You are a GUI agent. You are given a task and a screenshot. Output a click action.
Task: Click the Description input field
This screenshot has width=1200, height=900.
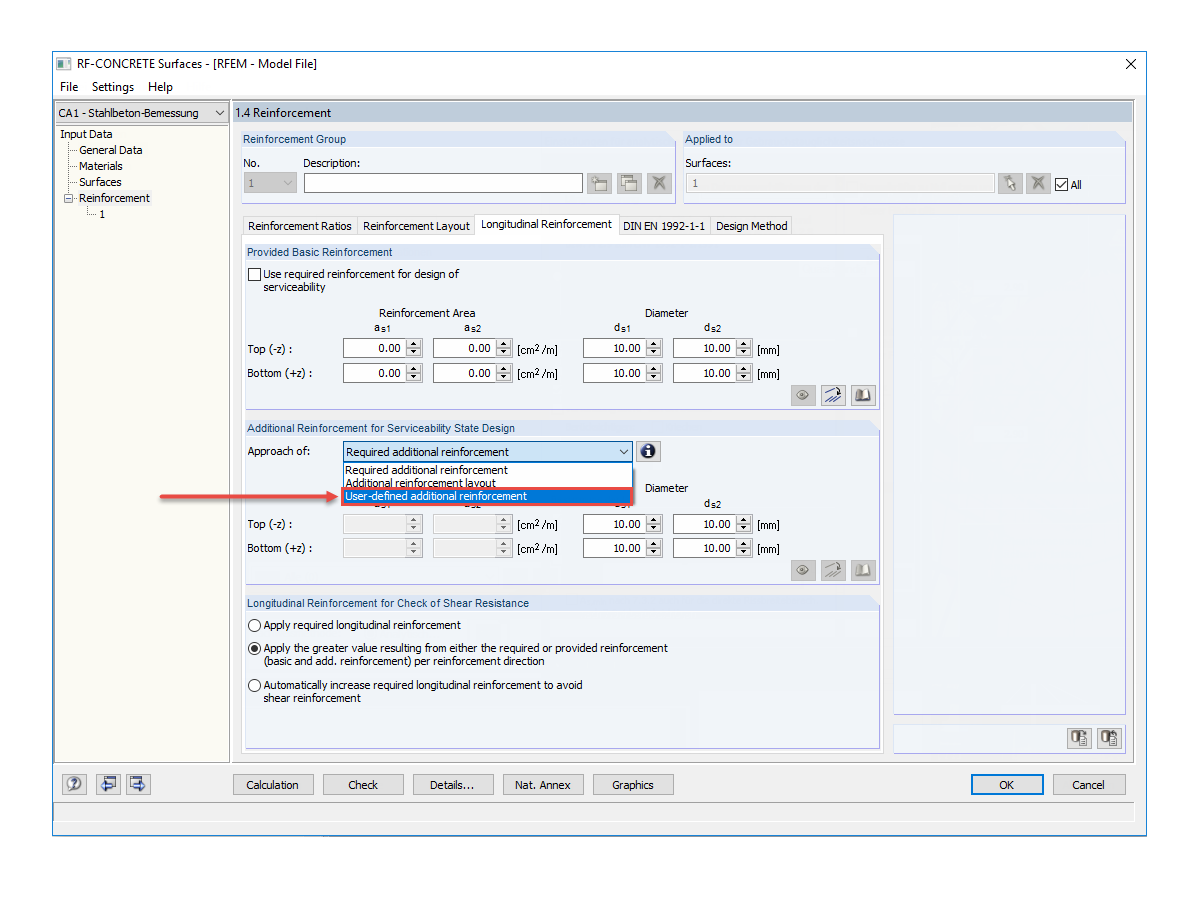pyautogui.click(x=443, y=183)
